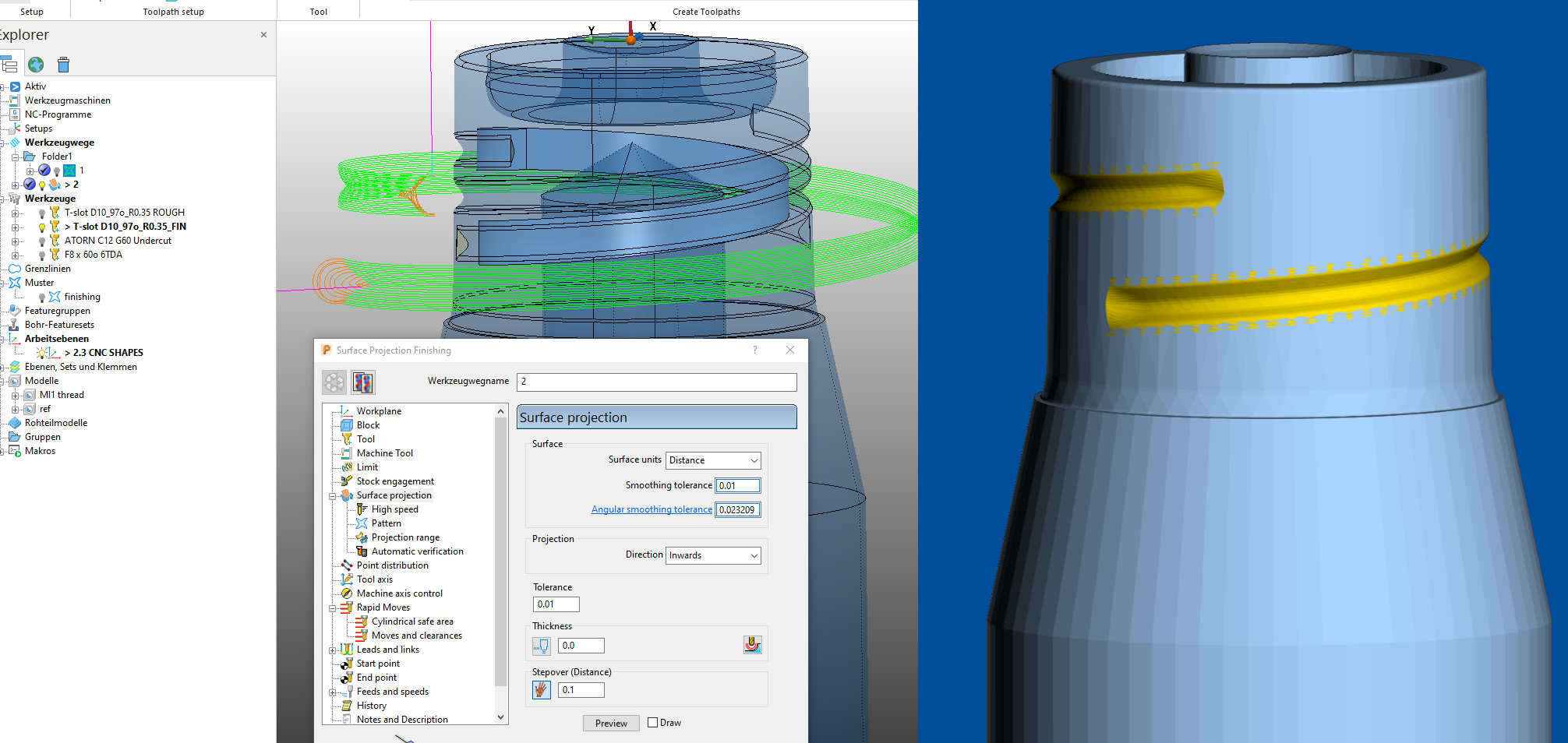1568x743 pixels.
Task: Click the Tool ribbon tab
Action: click(318, 11)
